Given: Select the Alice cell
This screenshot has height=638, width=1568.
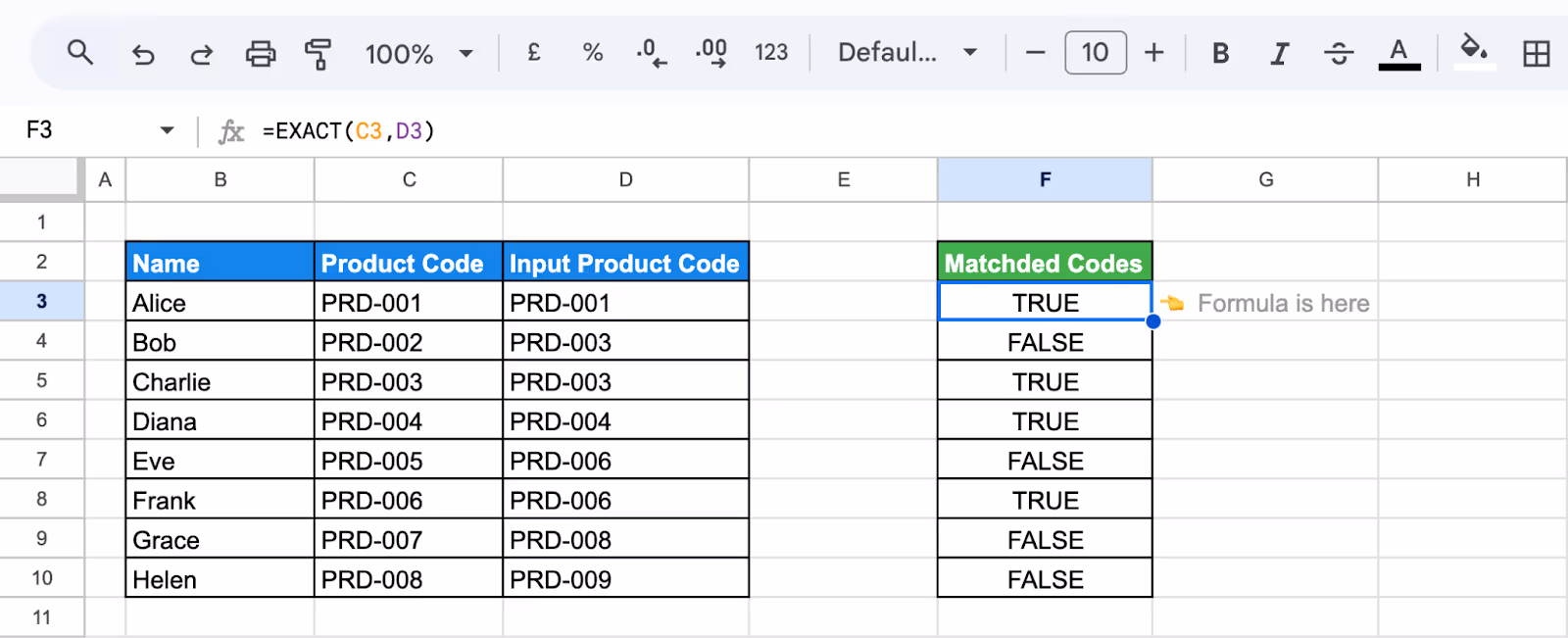Looking at the screenshot, I should [220, 302].
